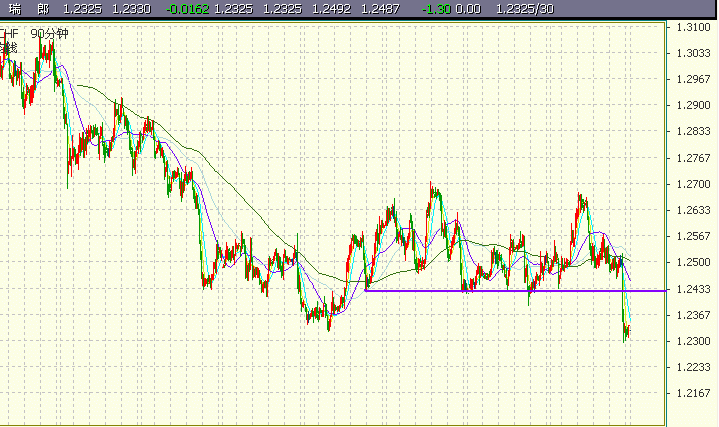Click the purple horizontal support line

pyautogui.click(x=500, y=291)
